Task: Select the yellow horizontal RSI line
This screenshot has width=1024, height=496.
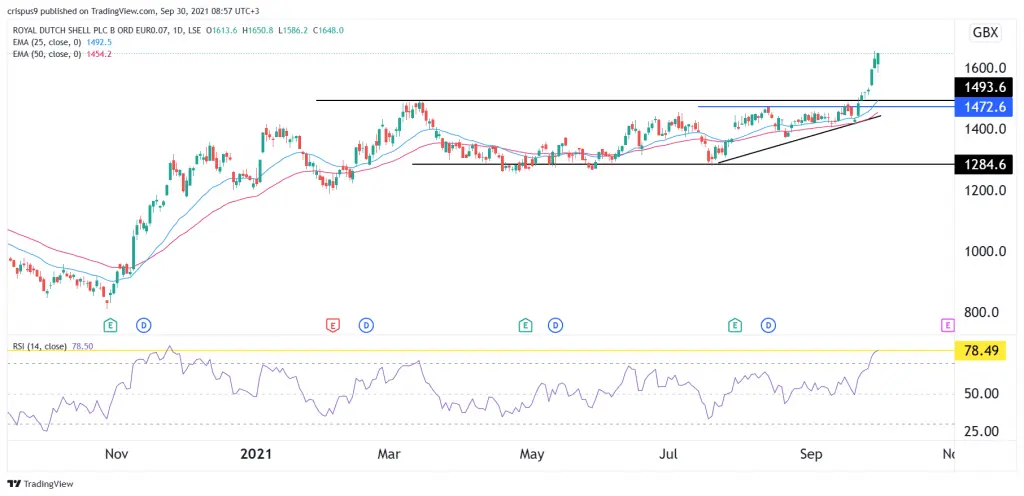Action: 481,350
